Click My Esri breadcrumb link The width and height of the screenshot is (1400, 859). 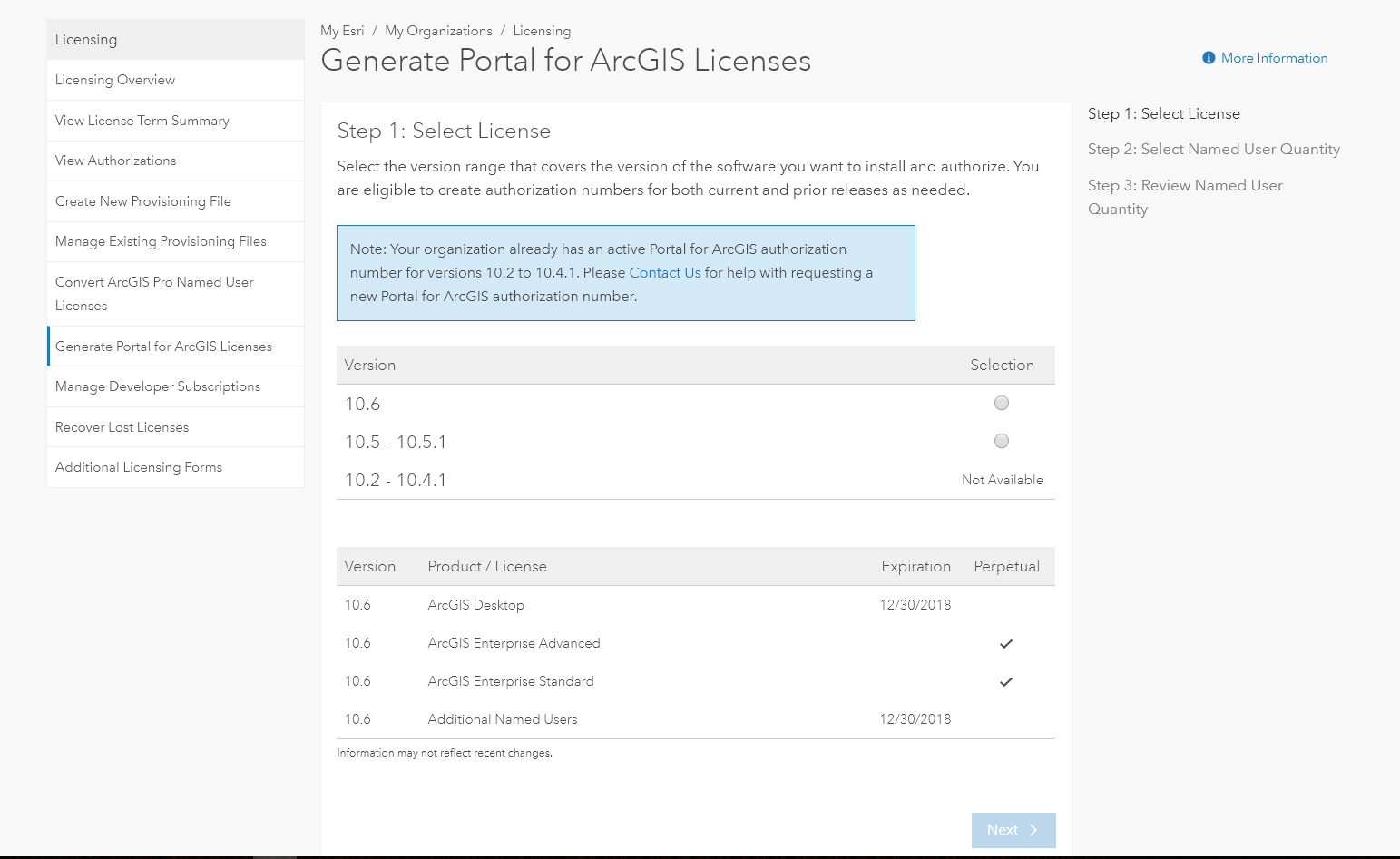(x=342, y=31)
